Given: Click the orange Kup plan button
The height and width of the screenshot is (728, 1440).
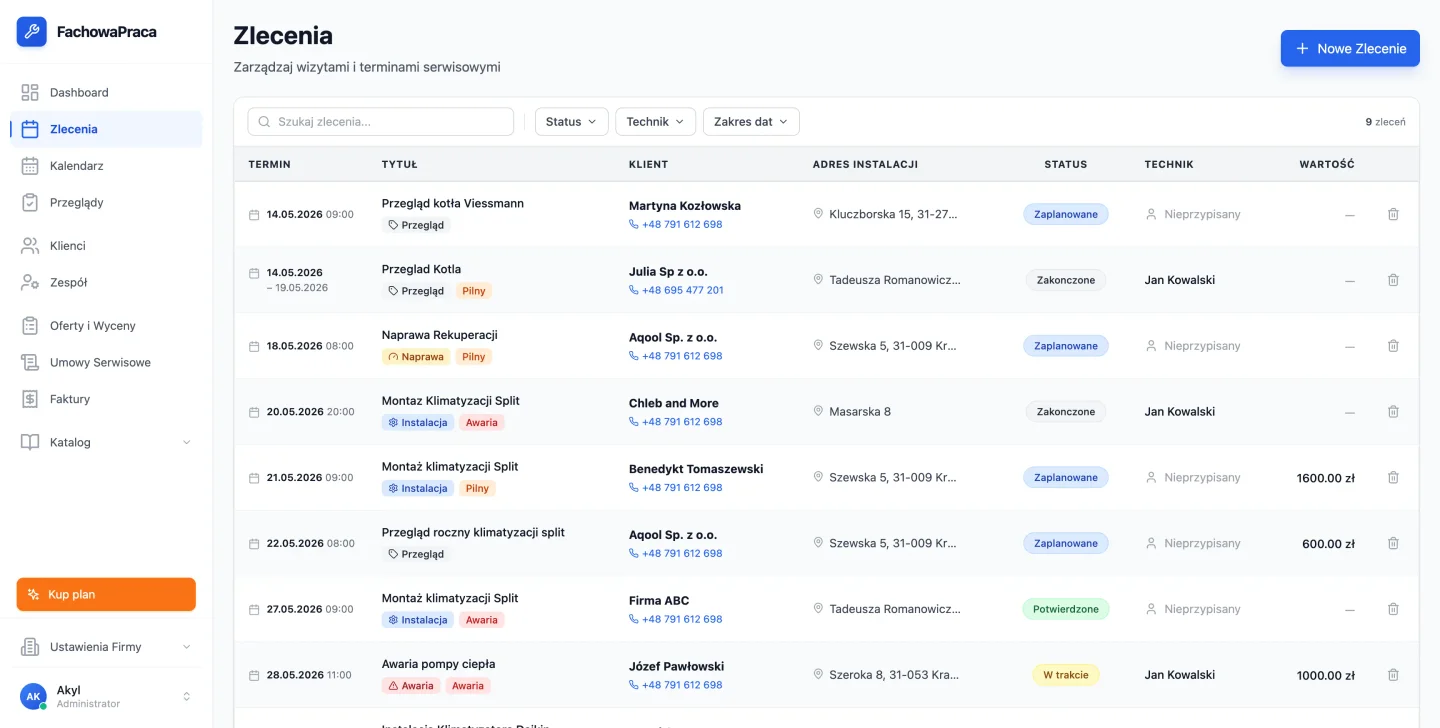Looking at the screenshot, I should point(106,594).
